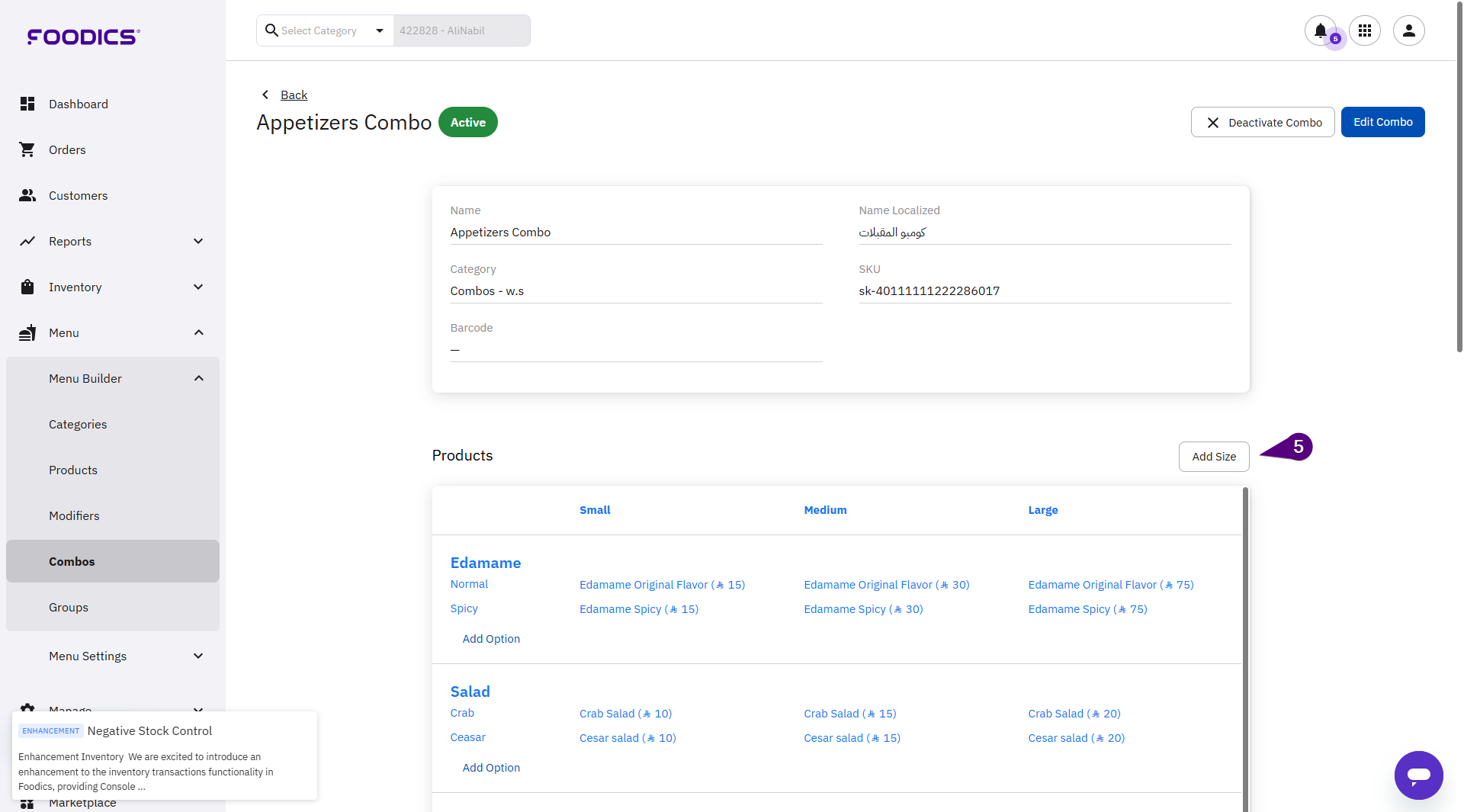This screenshot has height=812, width=1464.
Task: Click the Orders cart icon
Action: [27, 149]
